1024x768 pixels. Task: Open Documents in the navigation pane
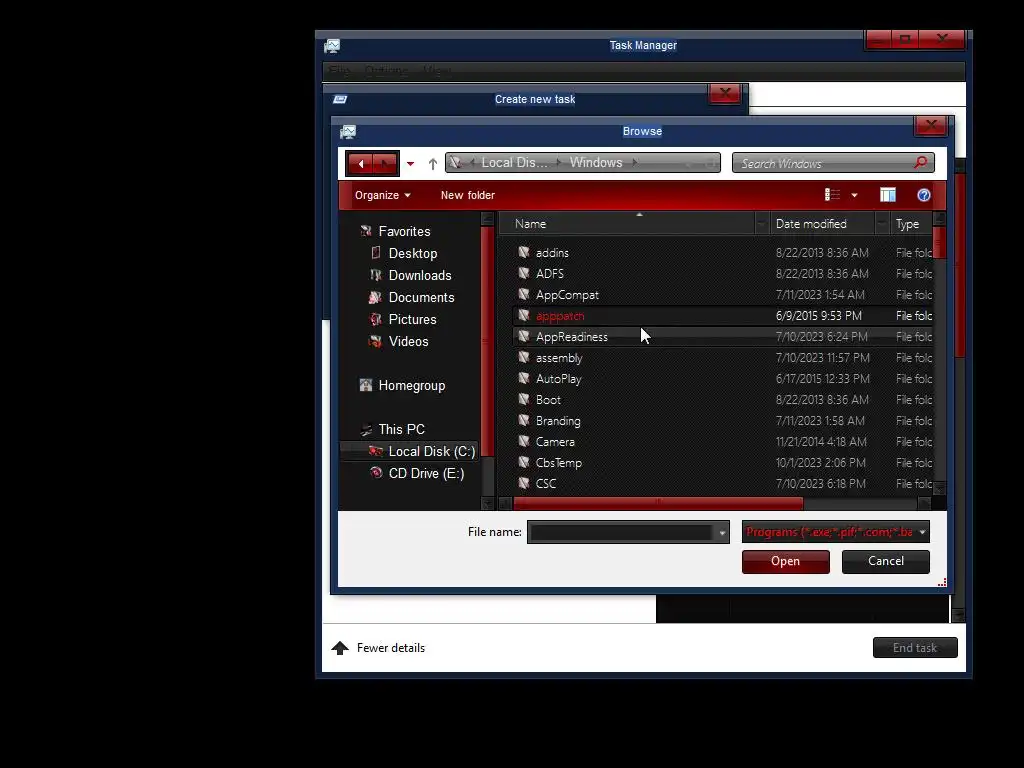421,297
